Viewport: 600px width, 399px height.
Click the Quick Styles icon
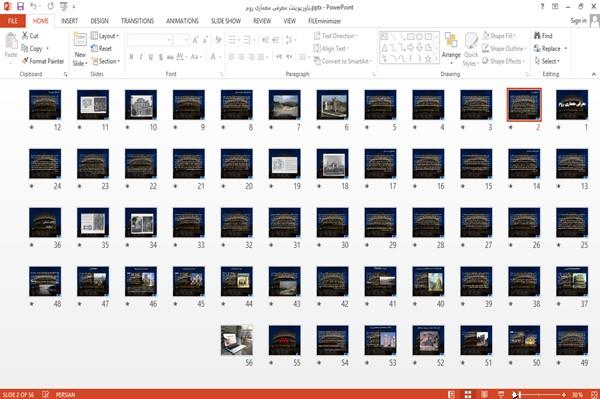click(471, 41)
